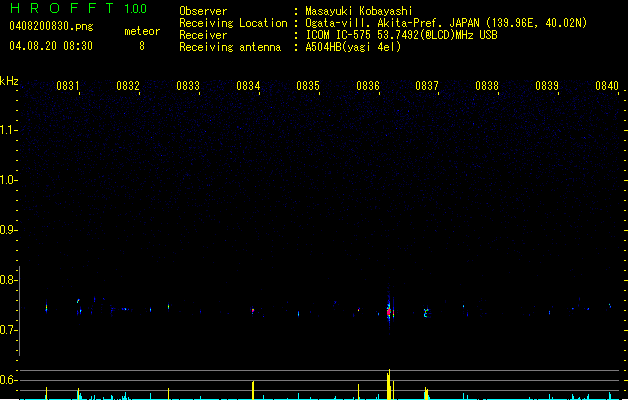Click the yellow intensity bar at 0834
The image size is (629, 400).
coord(253,390)
